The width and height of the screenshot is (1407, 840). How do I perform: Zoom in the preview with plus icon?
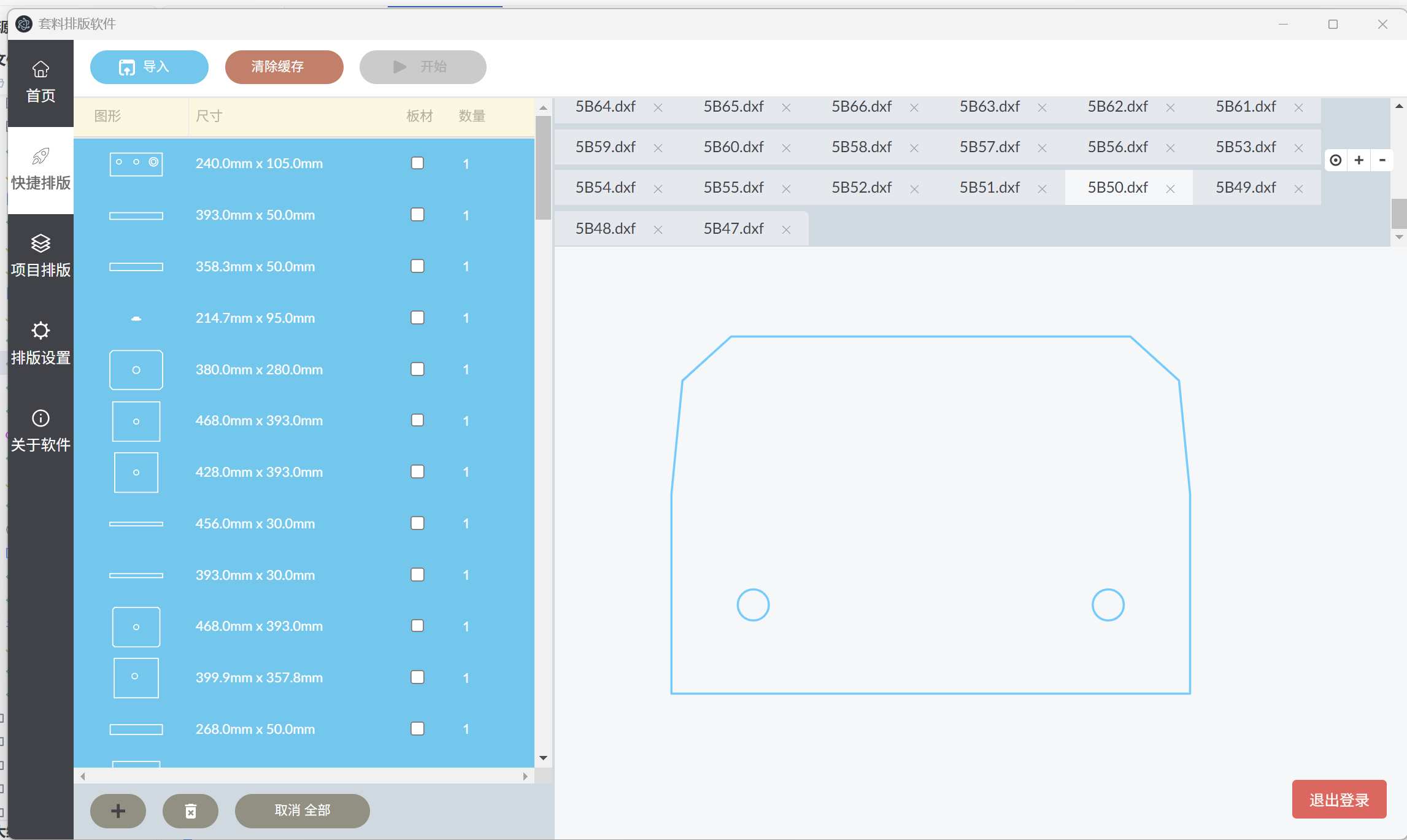(x=1359, y=160)
